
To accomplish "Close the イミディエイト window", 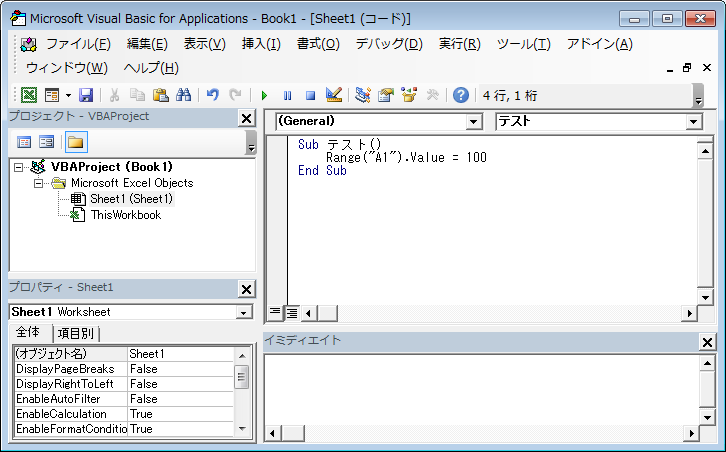I will point(707,343).
